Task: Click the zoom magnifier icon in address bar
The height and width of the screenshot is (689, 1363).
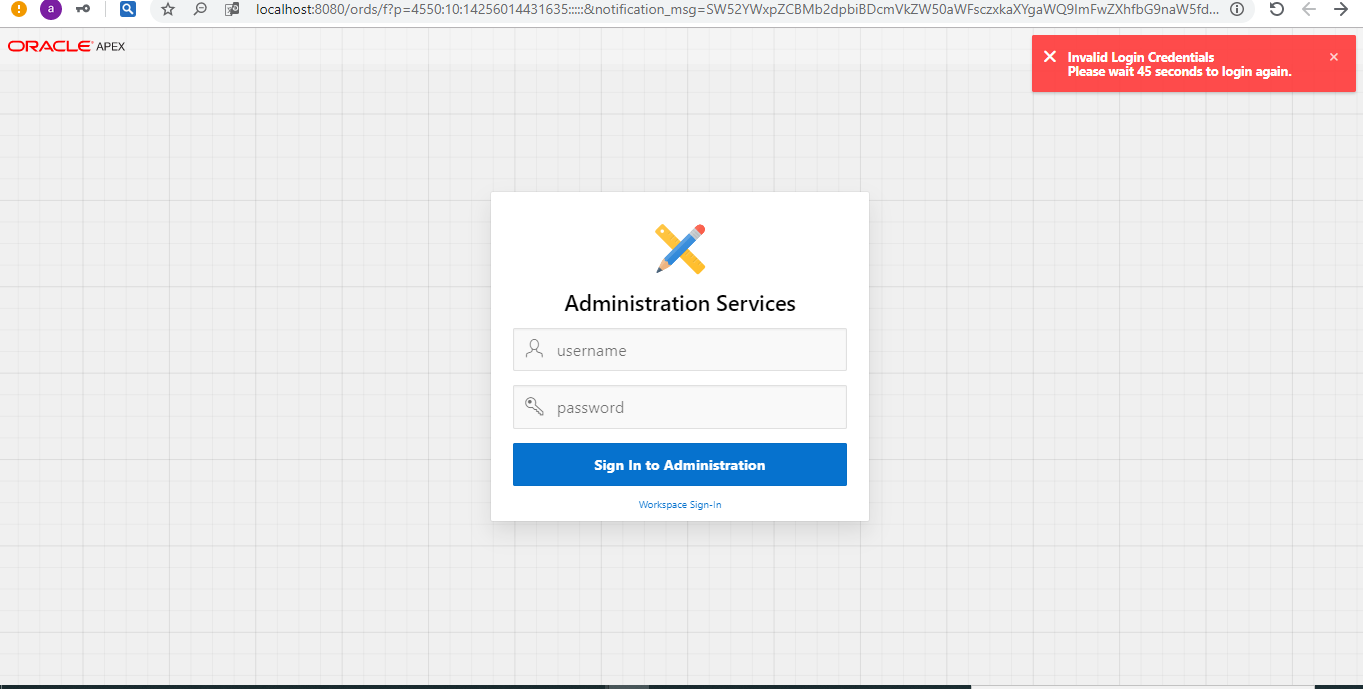Action: 200,9
